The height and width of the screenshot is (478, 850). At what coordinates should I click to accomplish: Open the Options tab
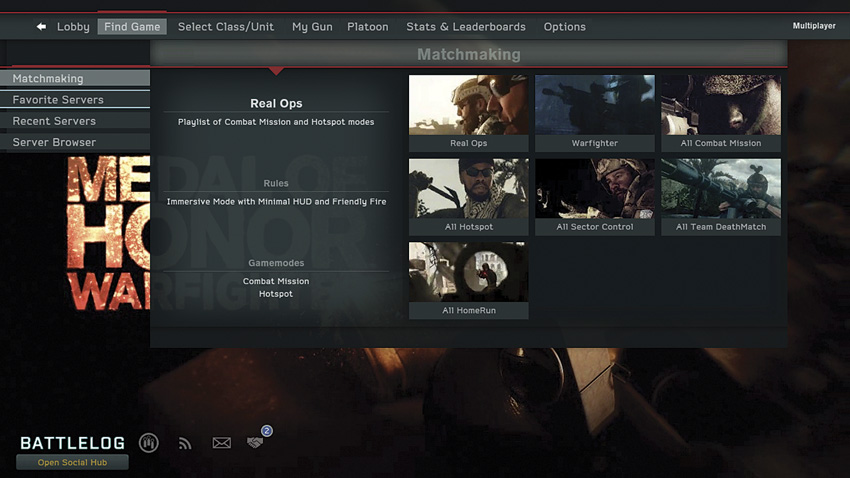point(565,27)
